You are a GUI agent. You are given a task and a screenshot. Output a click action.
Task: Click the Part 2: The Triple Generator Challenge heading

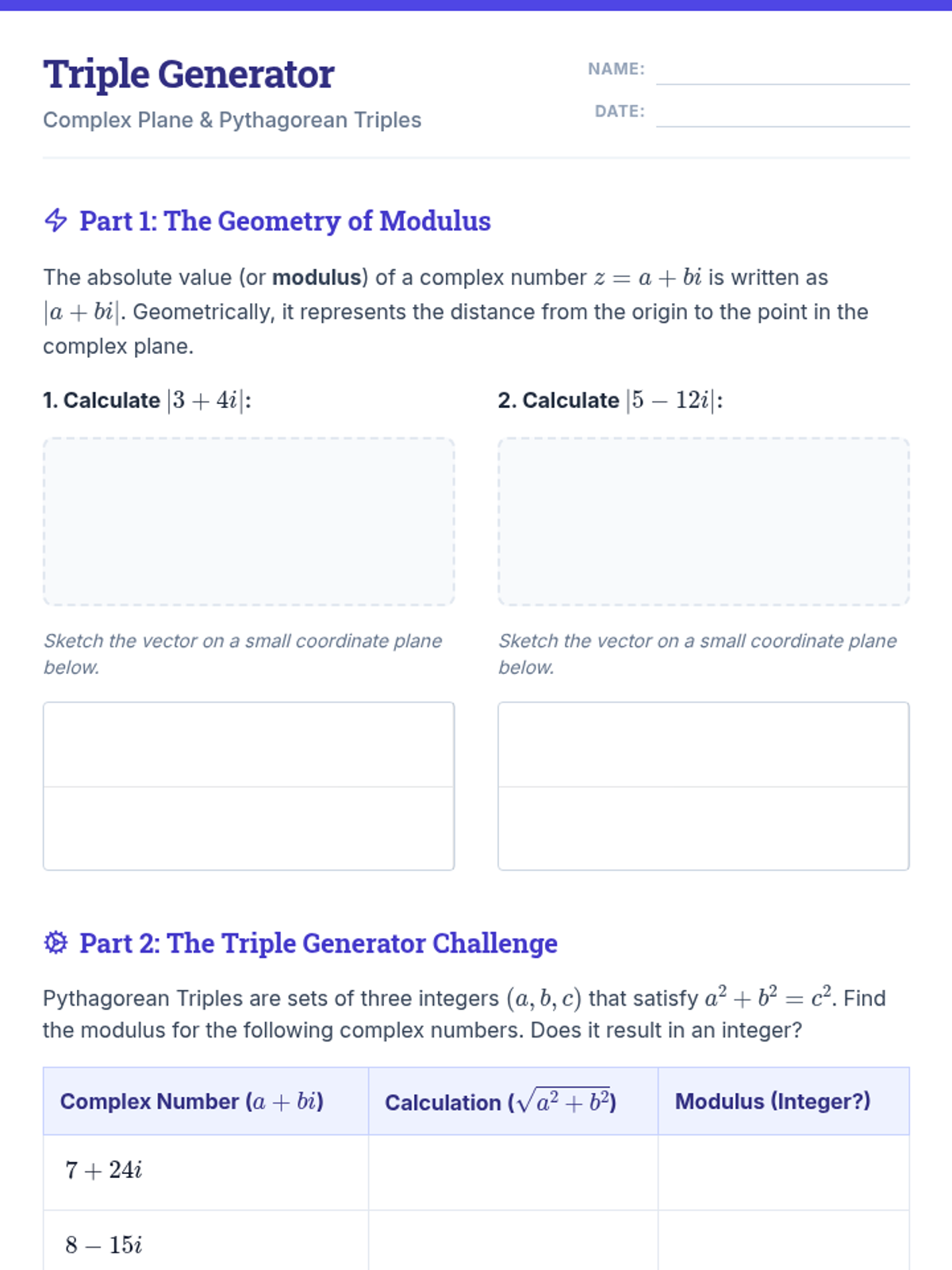318,943
